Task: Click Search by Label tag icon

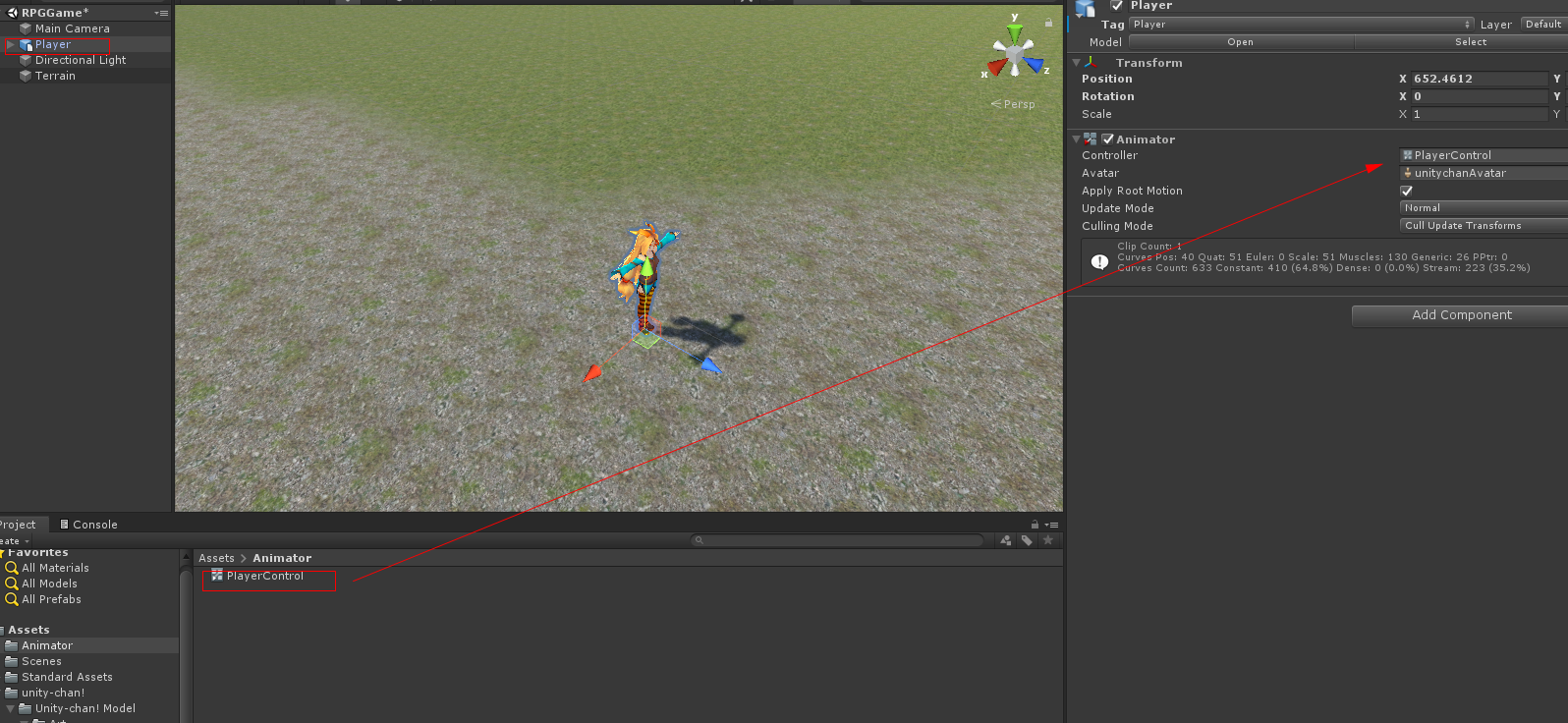Action: pos(1027,540)
